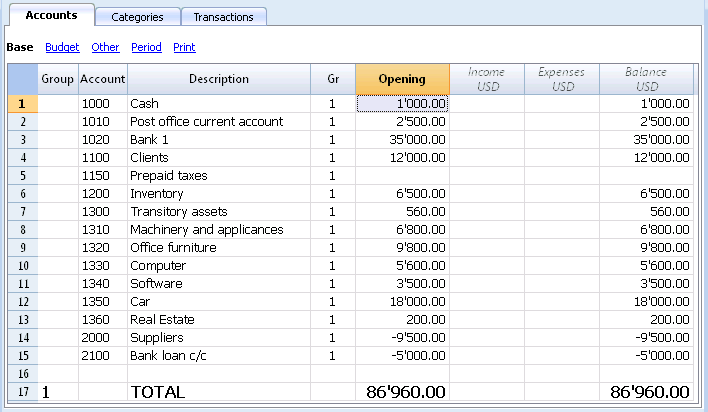Select balance 2'500.00 for Post office account
Image resolution: width=708 pixels, height=412 pixels.
point(646,122)
